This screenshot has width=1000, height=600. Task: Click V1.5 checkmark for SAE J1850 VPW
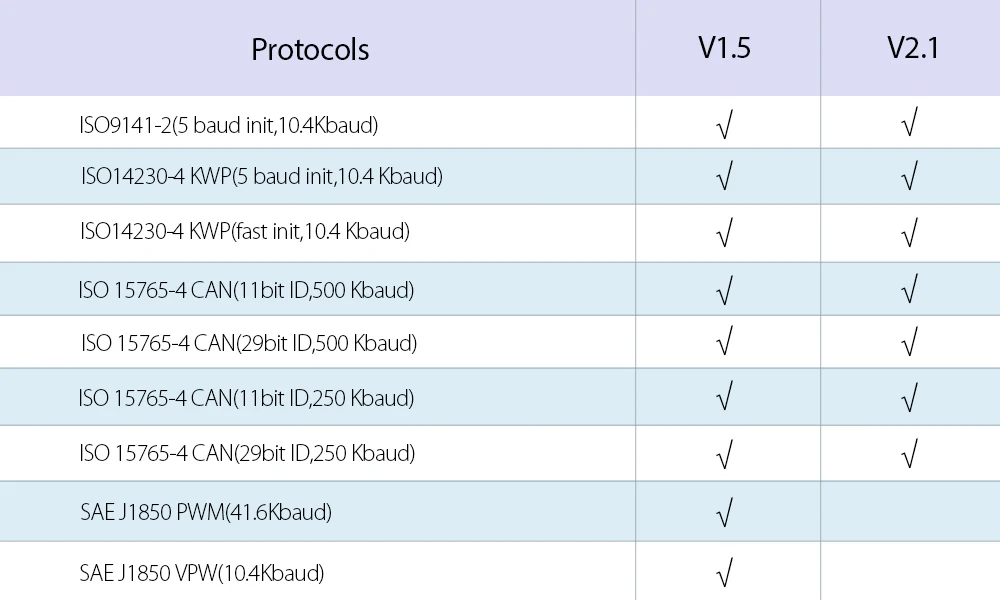(725, 574)
